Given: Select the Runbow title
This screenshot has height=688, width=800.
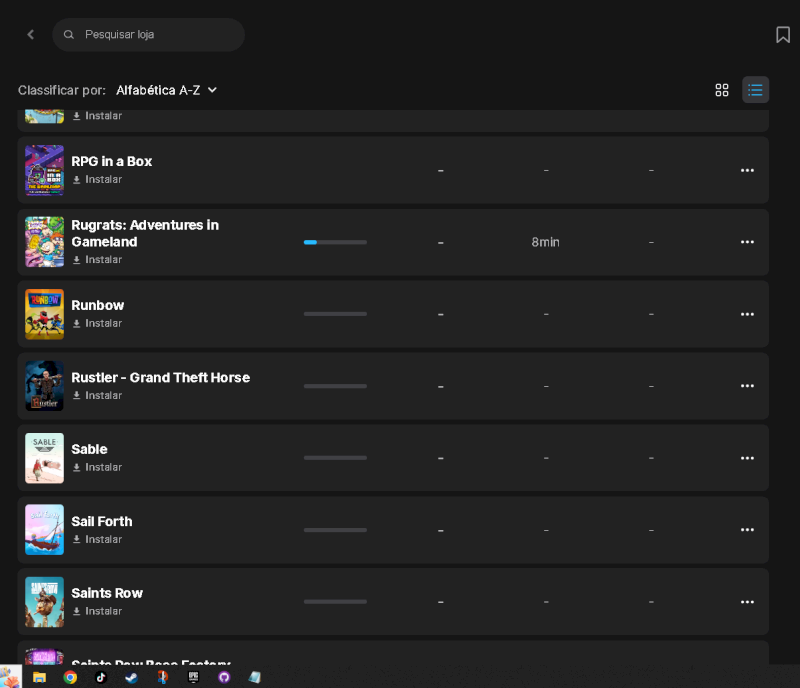Looking at the screenshot, I should pos(97,305).
